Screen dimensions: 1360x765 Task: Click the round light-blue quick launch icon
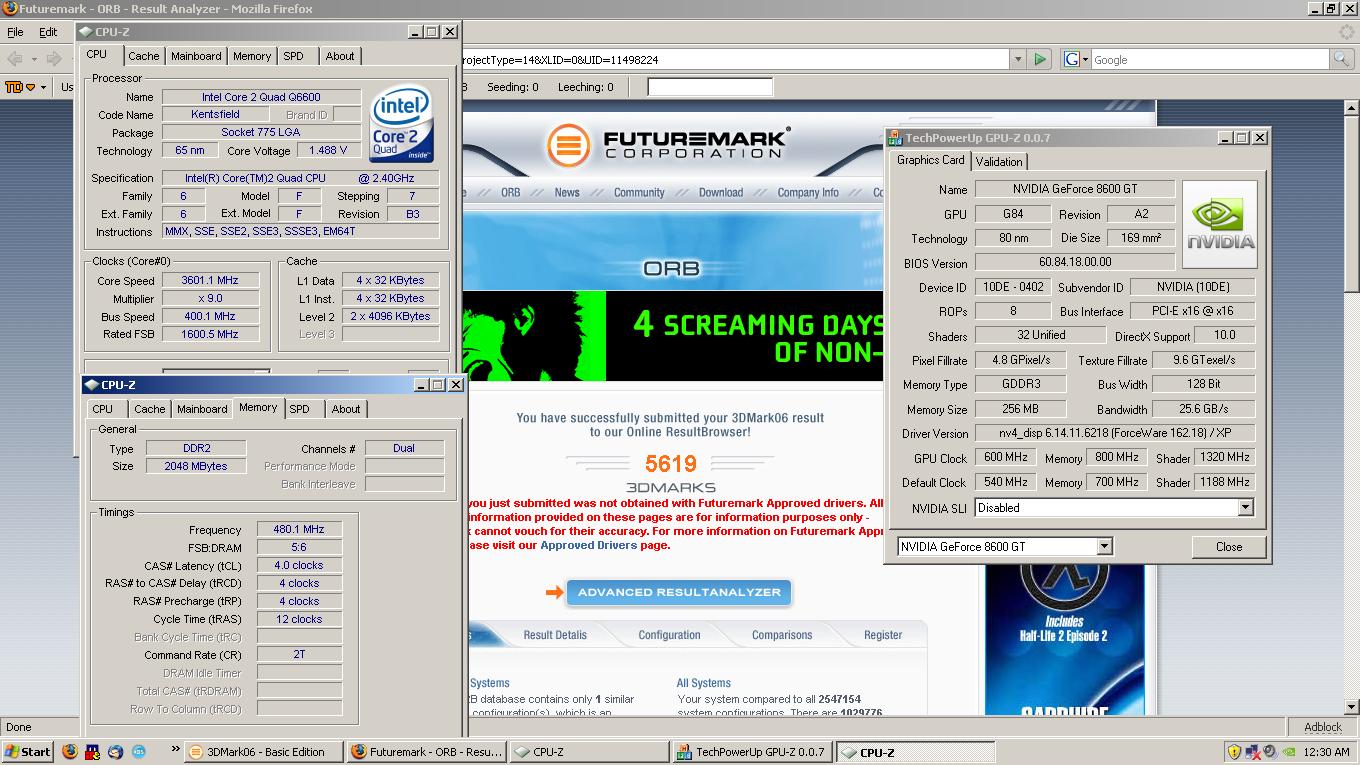tap(139, 752)
